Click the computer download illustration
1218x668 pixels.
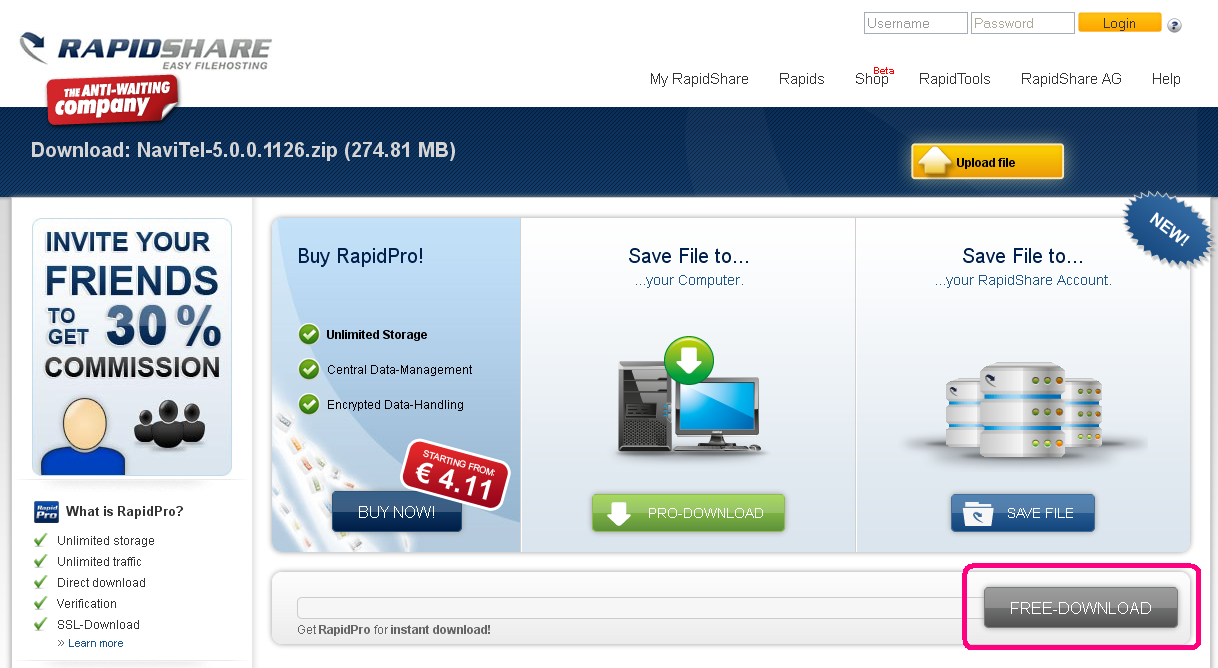pyautogui.click(x=688, y=396)
